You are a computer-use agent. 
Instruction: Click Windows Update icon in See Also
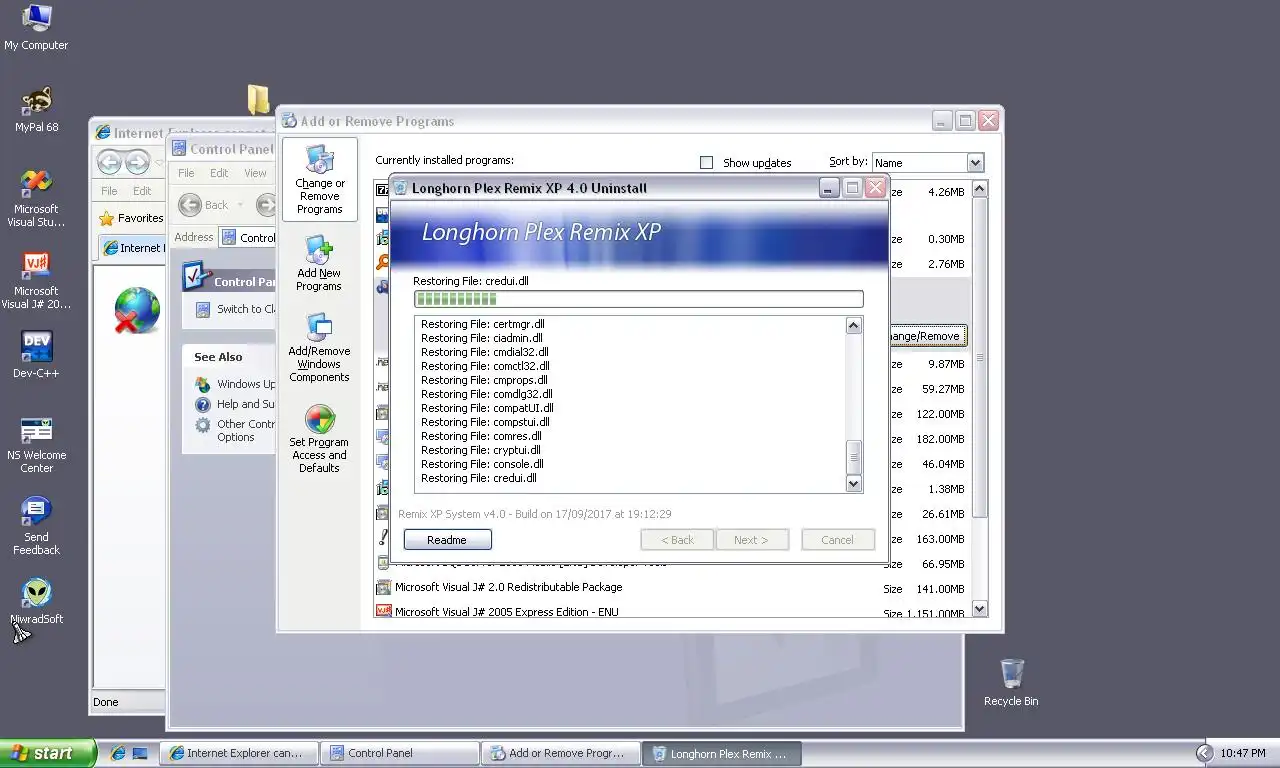(203, 384)
